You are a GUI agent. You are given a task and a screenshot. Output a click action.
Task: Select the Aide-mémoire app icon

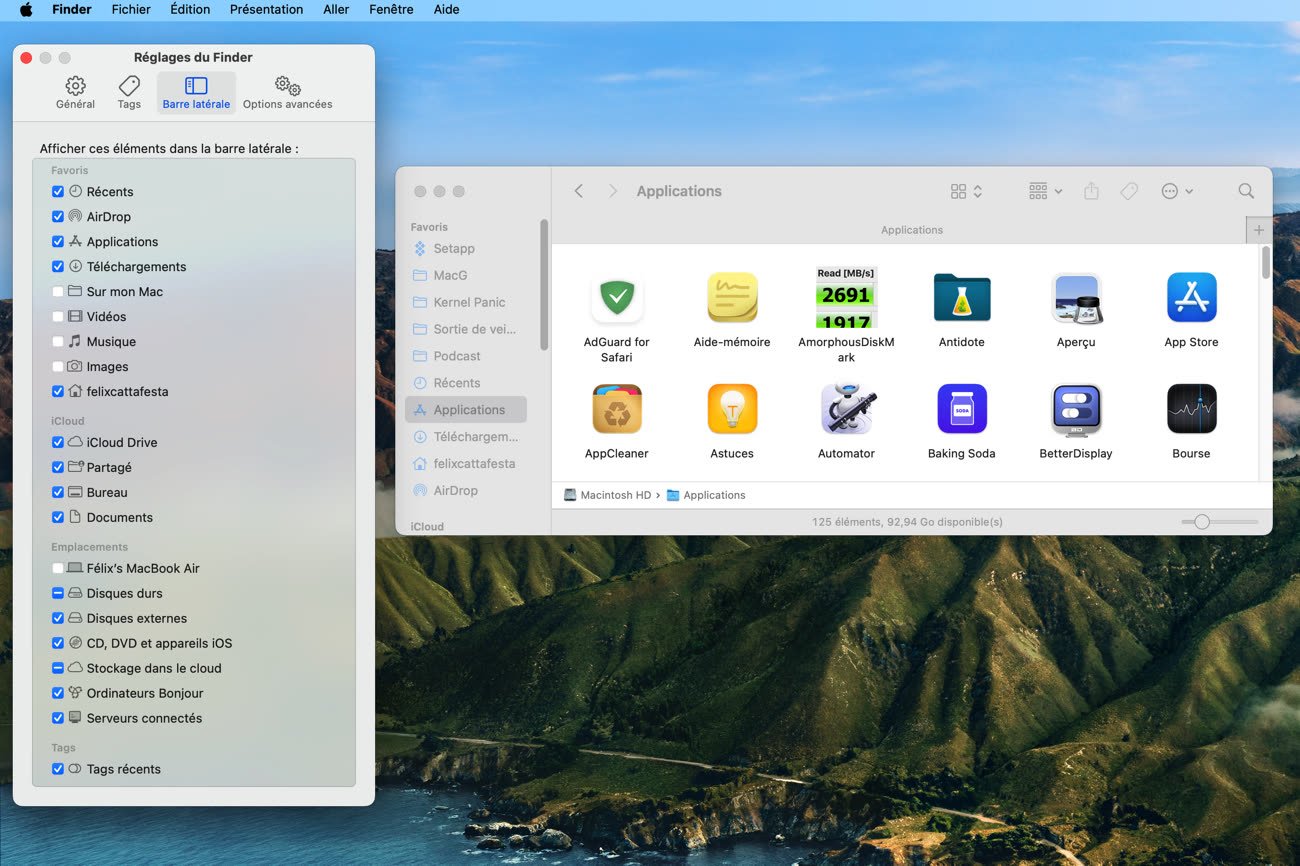click(x=732, y=298)
